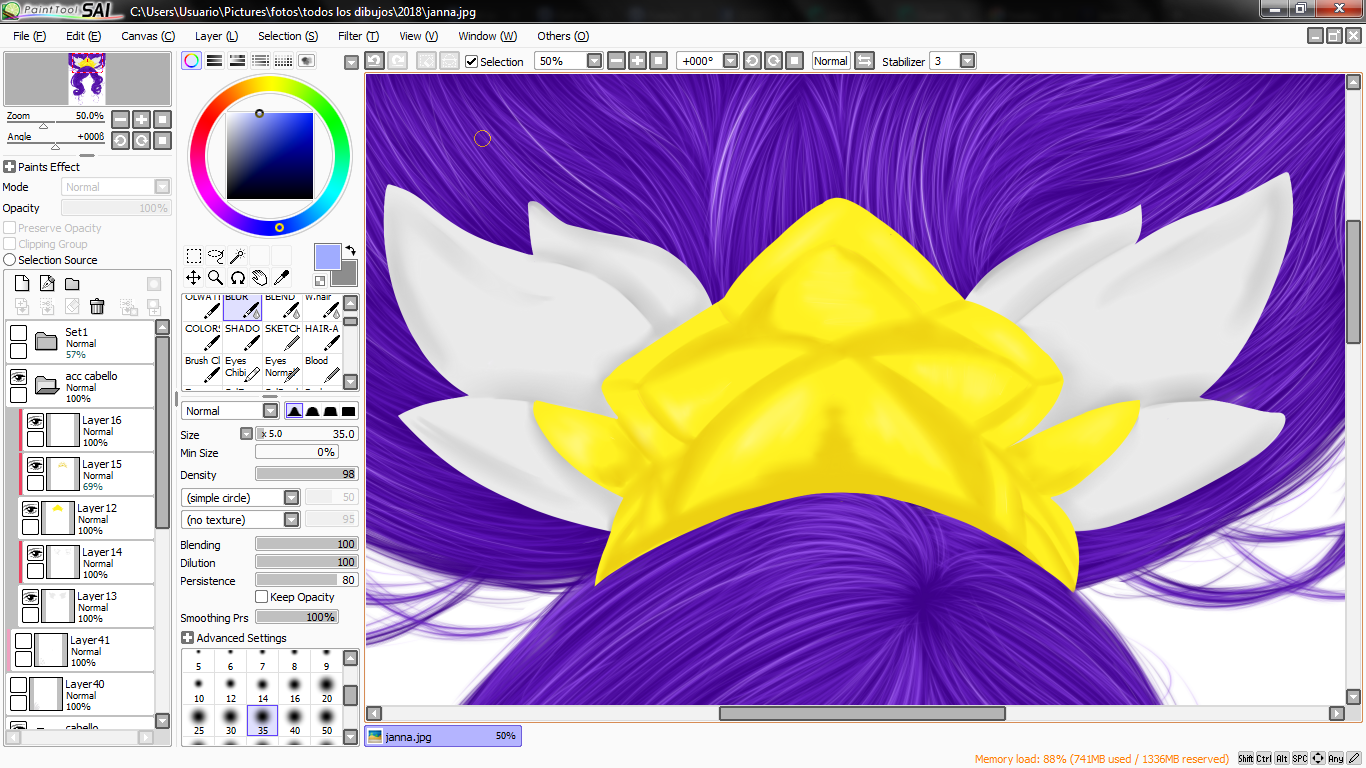Open the no texture brush dropdown
This screenshot has height=768, width=1366.
click(291, 520)
